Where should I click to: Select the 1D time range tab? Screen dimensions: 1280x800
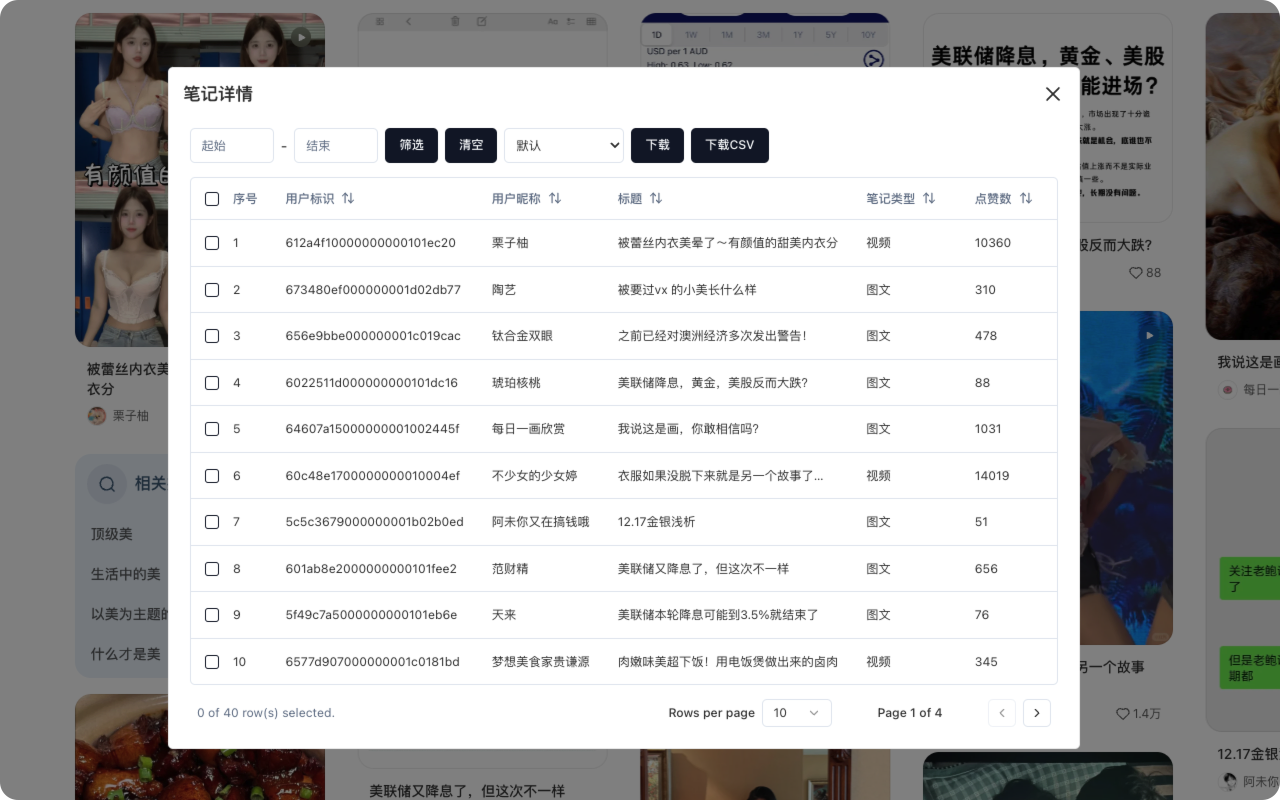point(656,34)
